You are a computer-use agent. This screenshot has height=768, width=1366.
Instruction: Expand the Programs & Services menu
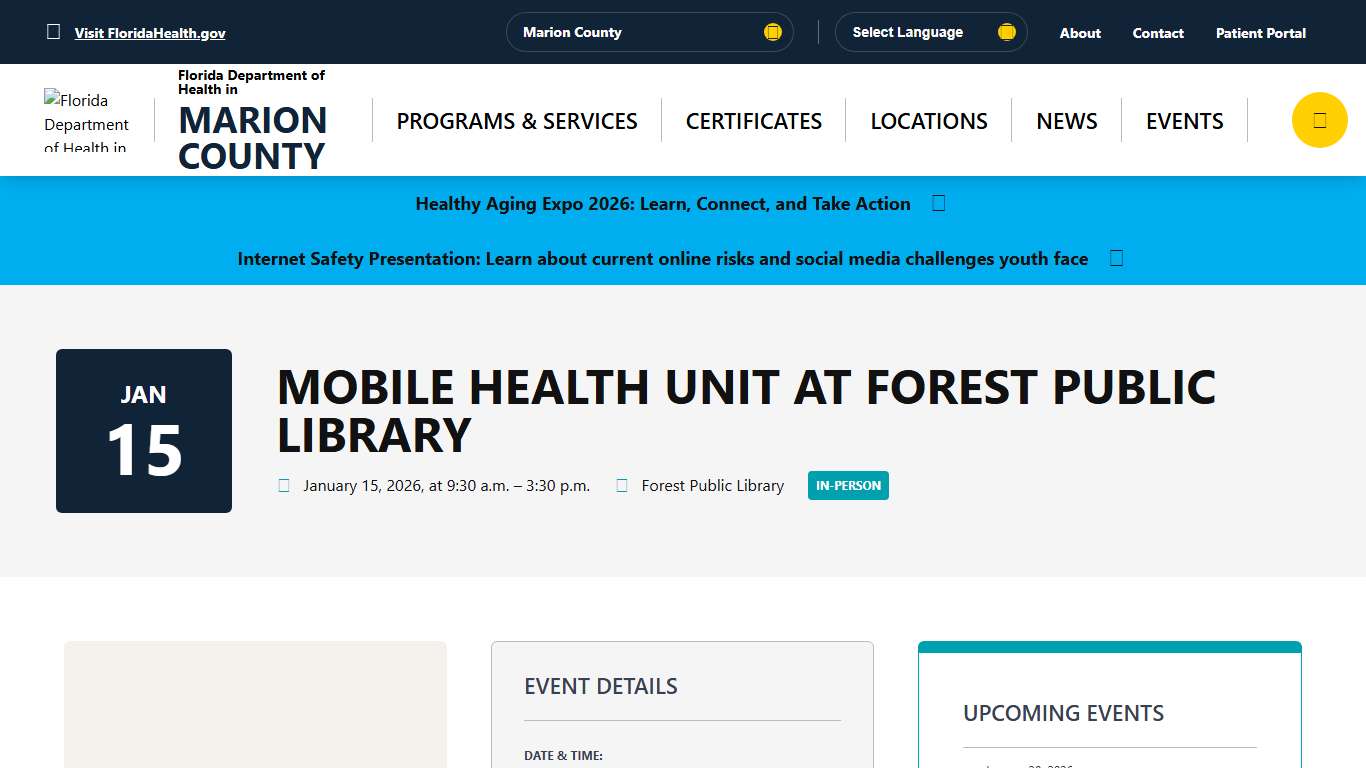click(x=516, y=121)
